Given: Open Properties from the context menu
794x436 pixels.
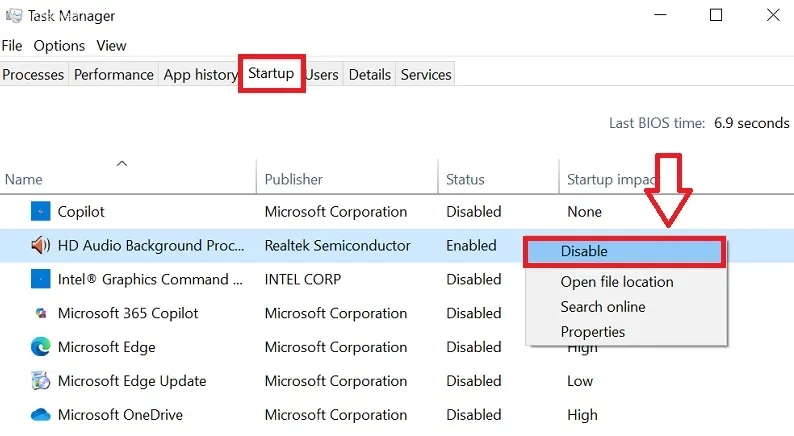Looking at the screenshot, I should coord(593,332).
